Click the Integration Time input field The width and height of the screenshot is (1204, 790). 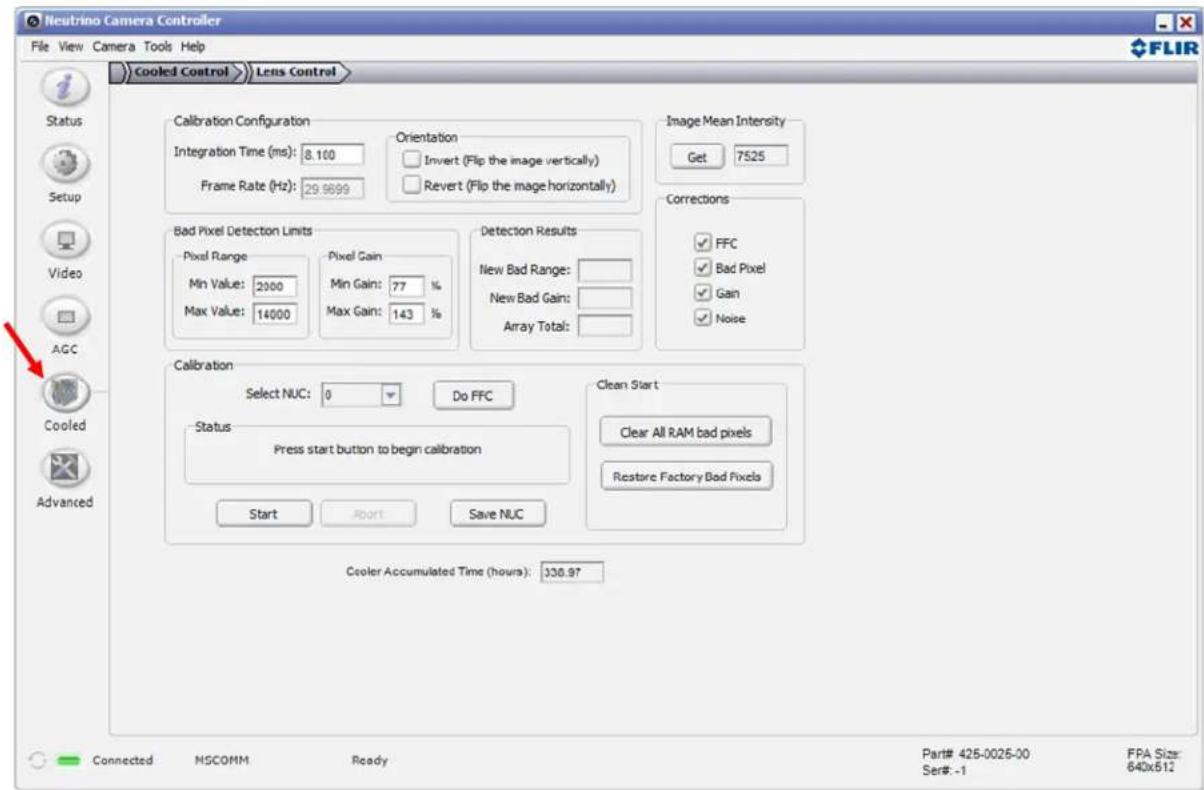pyautogui.click(x=331, y=154)
